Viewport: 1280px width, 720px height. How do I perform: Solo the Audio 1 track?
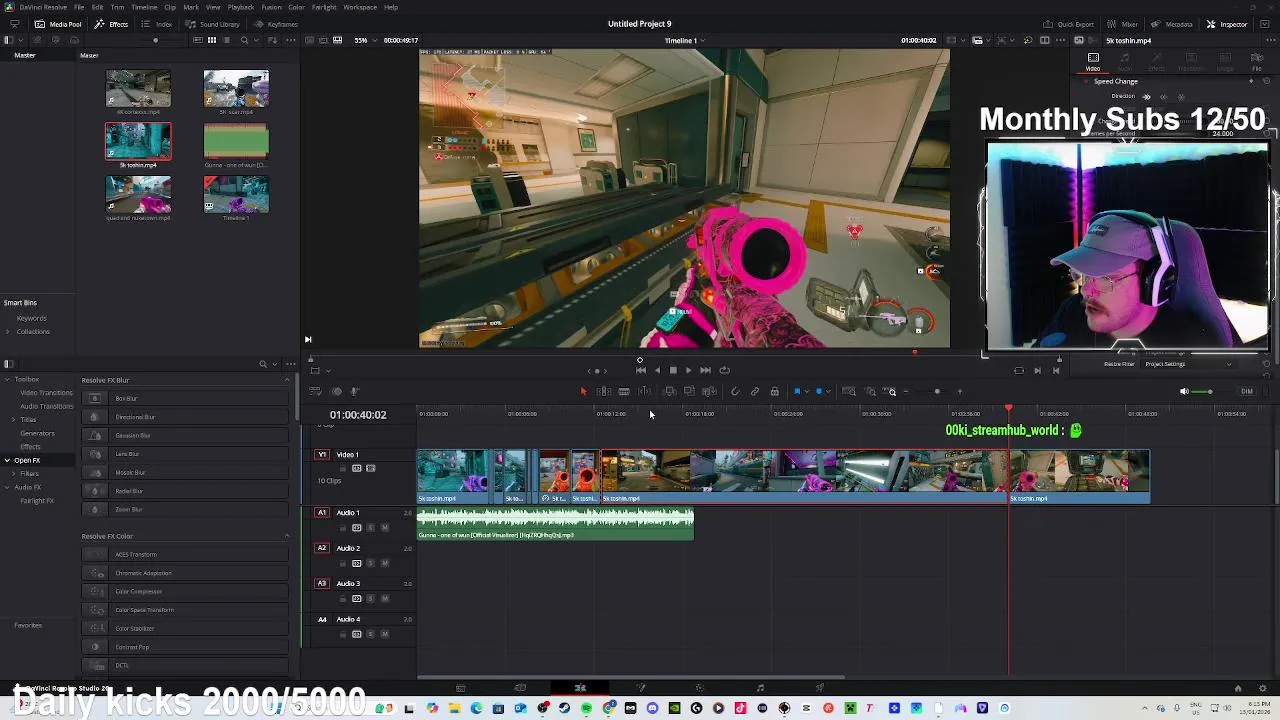[x=370, y=528]
